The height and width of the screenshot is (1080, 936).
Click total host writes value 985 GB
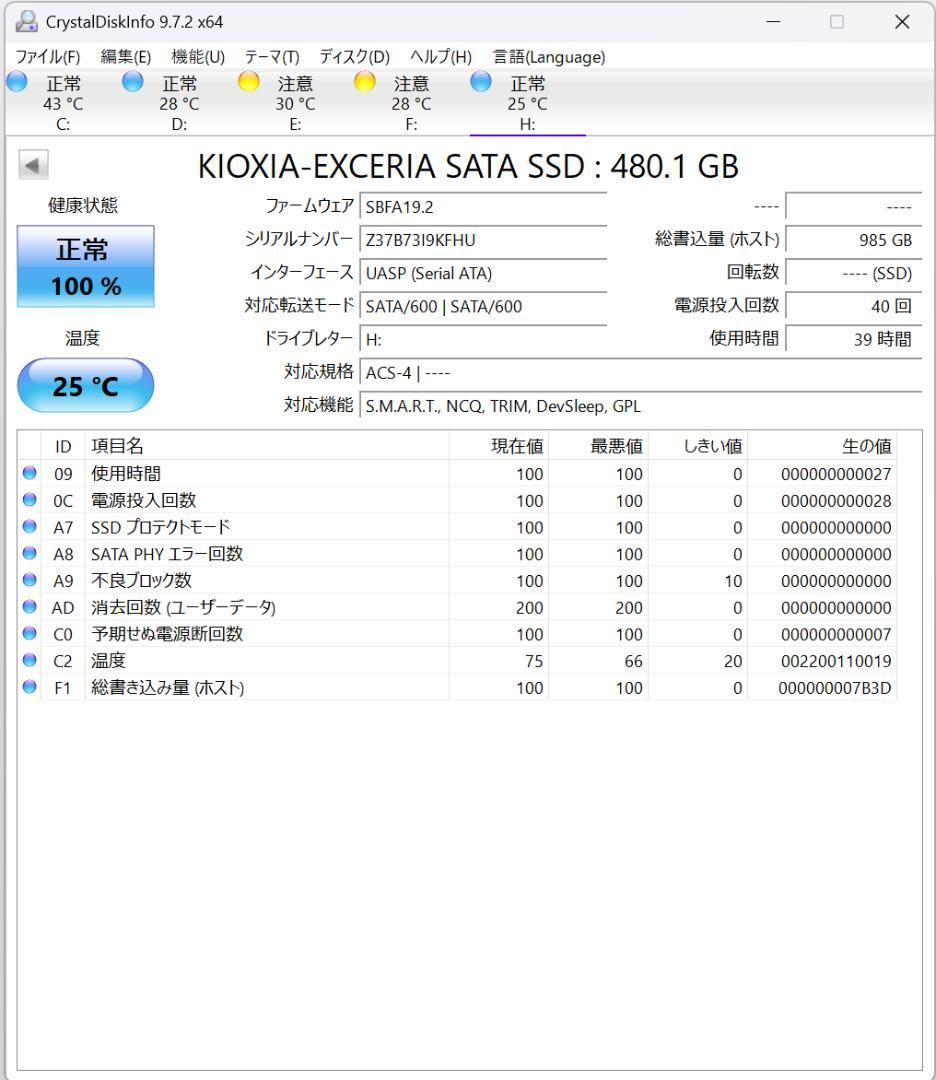(x=853, y=240)
